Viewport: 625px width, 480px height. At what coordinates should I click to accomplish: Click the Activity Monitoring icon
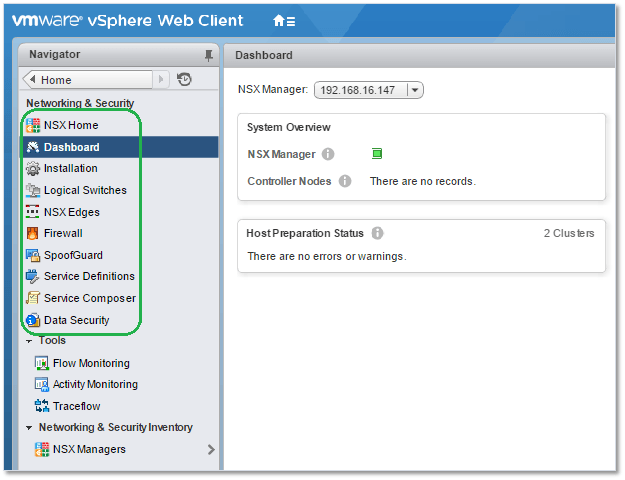coord(41,384)
